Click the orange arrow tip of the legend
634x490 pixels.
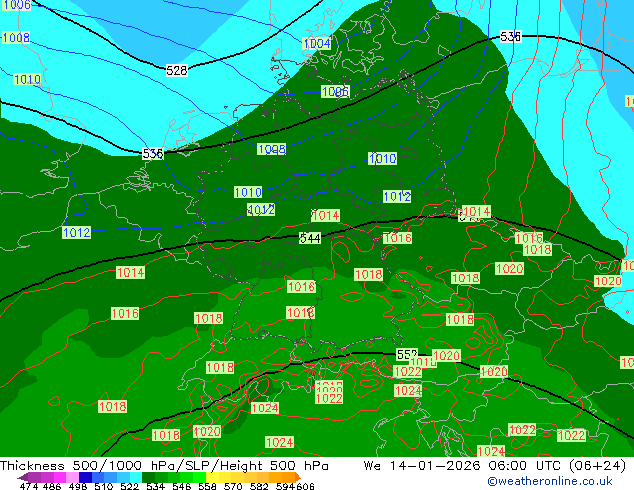point(298,477)
